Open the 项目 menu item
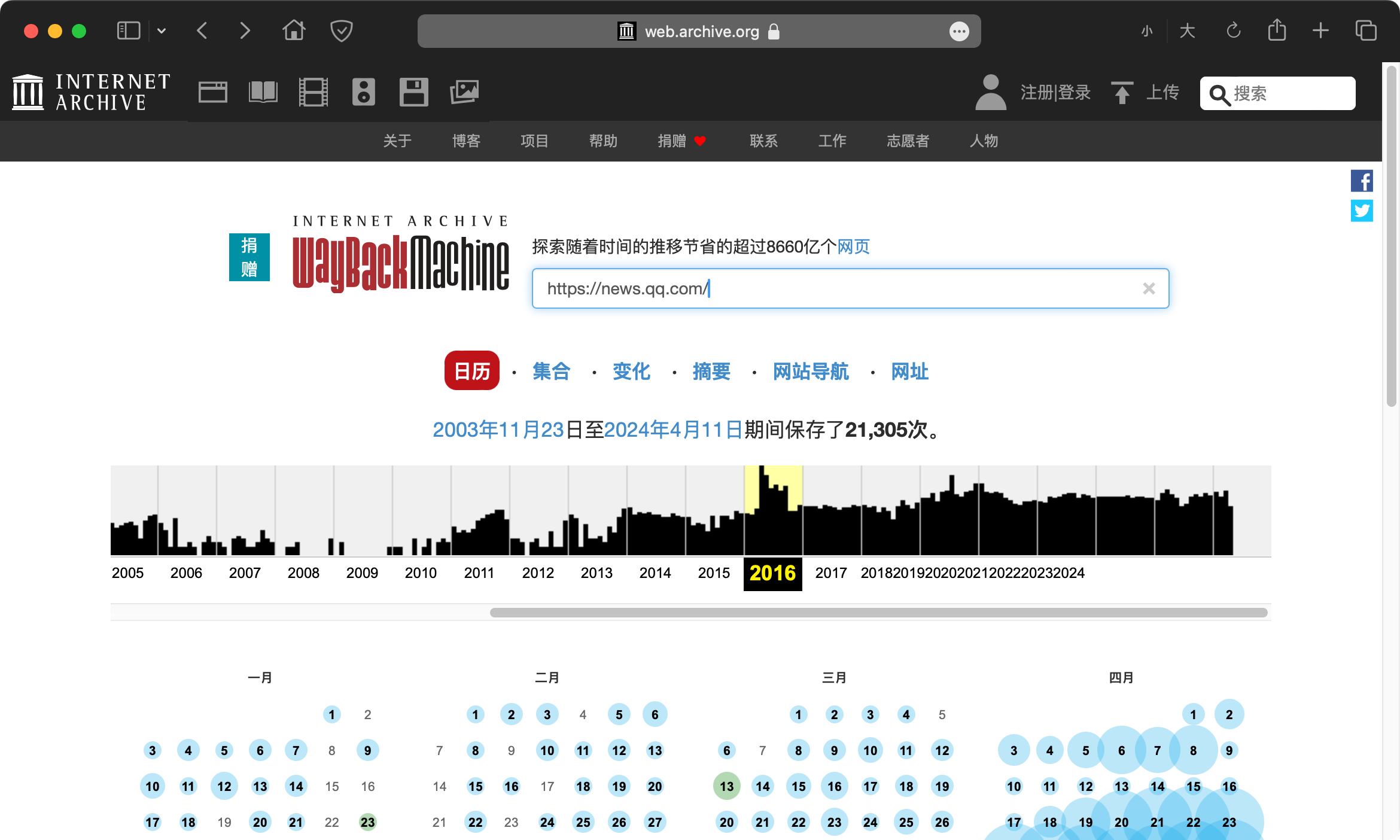This screenshot has width=1400, height=840. coord(534,141)
